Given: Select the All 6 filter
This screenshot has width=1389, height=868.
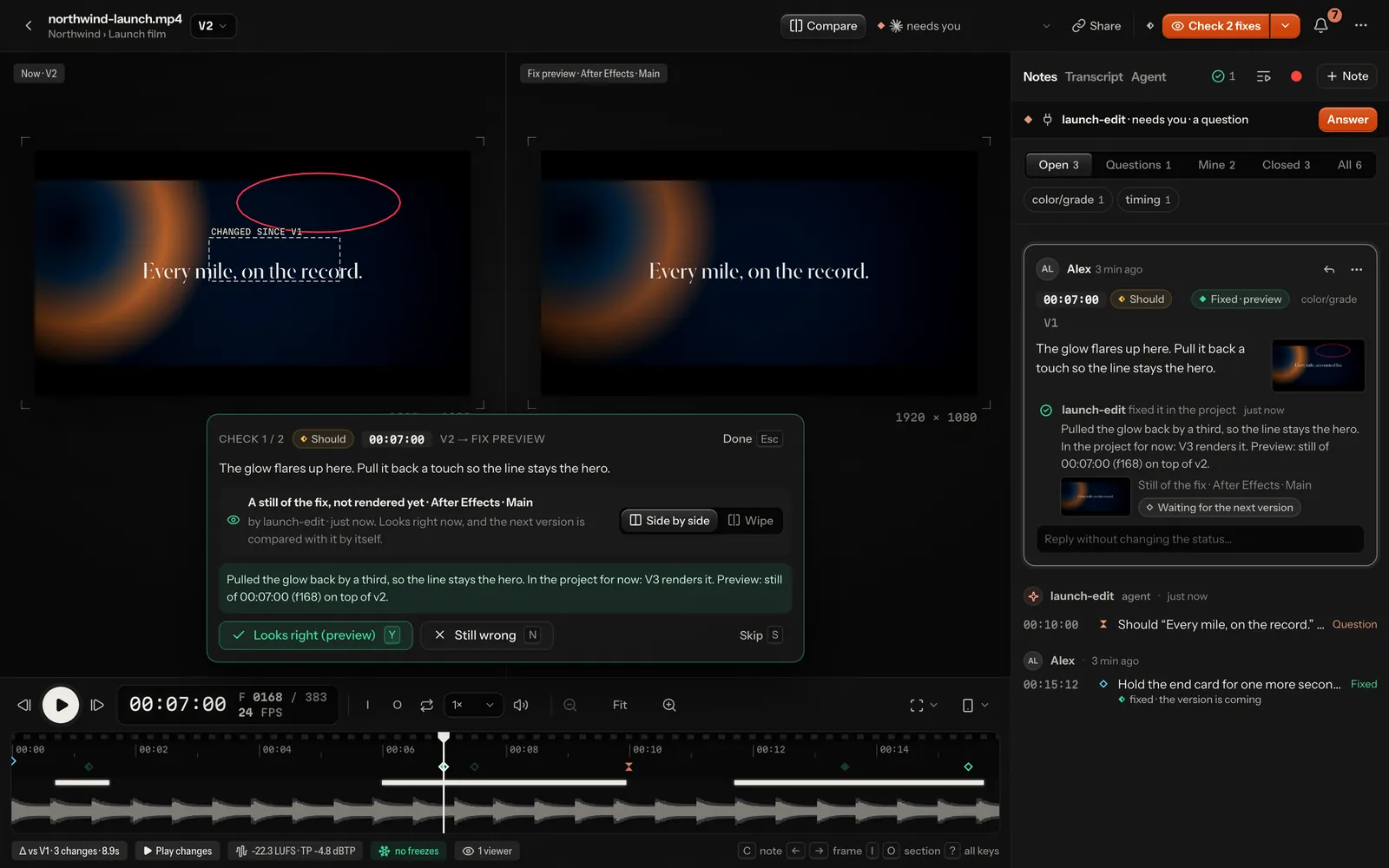Looking at the screenshot, I should [1349, 165].
